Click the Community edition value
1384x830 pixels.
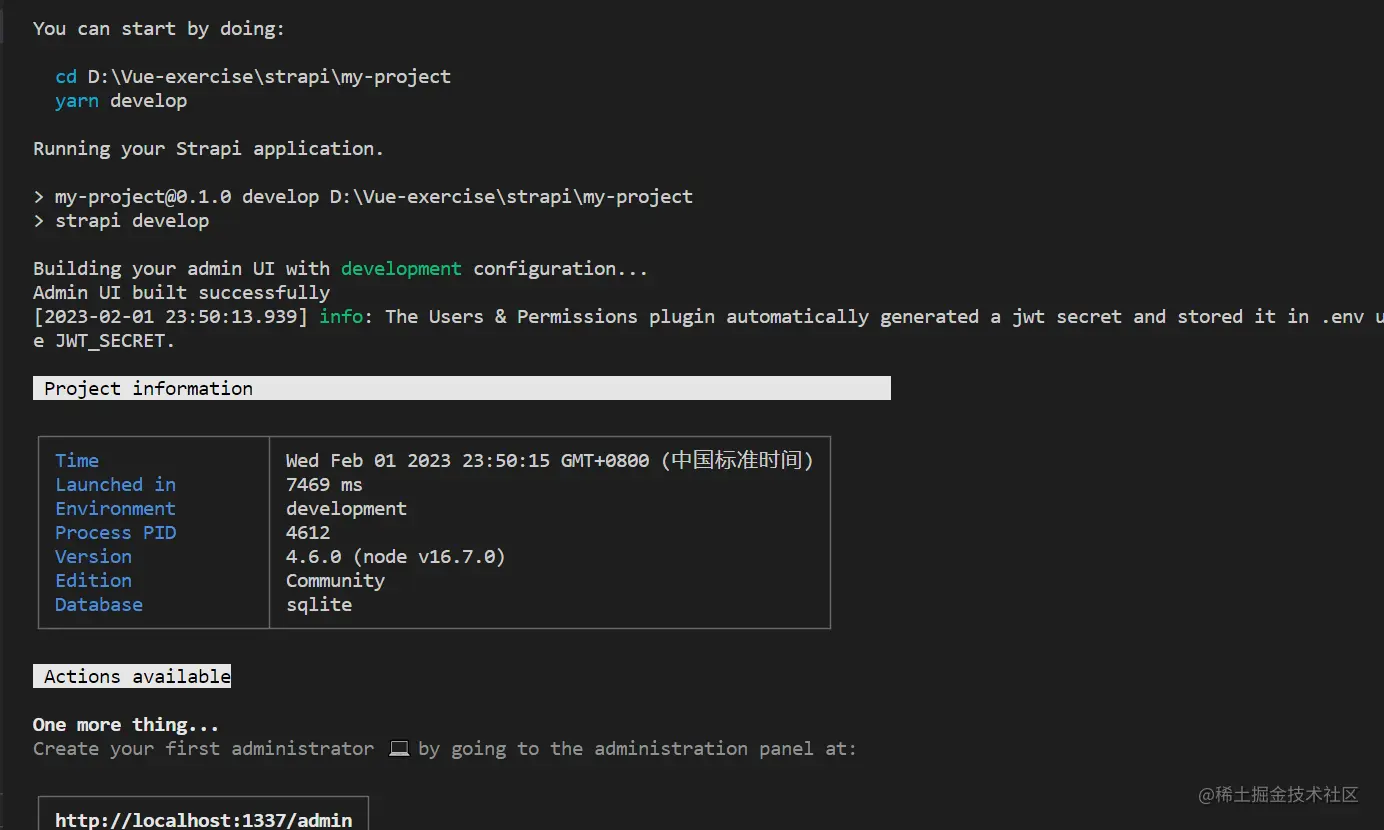point(335,581)
